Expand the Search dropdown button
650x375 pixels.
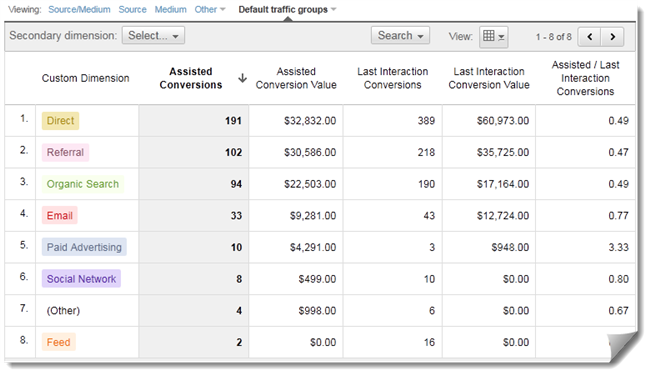[400, 36]
